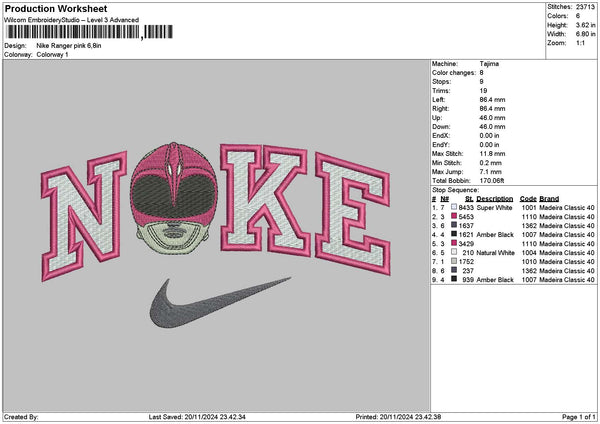Click the 'Left:' measurement label
The width and height of the screenshot is (600, 424).
(x=438, y=99)
